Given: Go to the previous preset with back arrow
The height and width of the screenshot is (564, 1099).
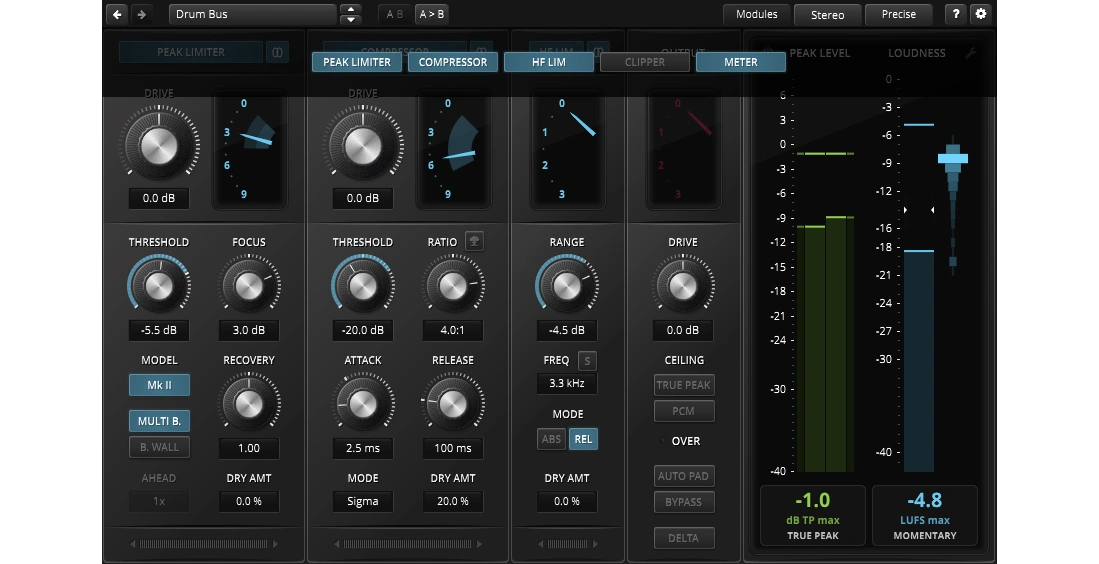Looking at the screenshot, I should click(x=117, y=14).
